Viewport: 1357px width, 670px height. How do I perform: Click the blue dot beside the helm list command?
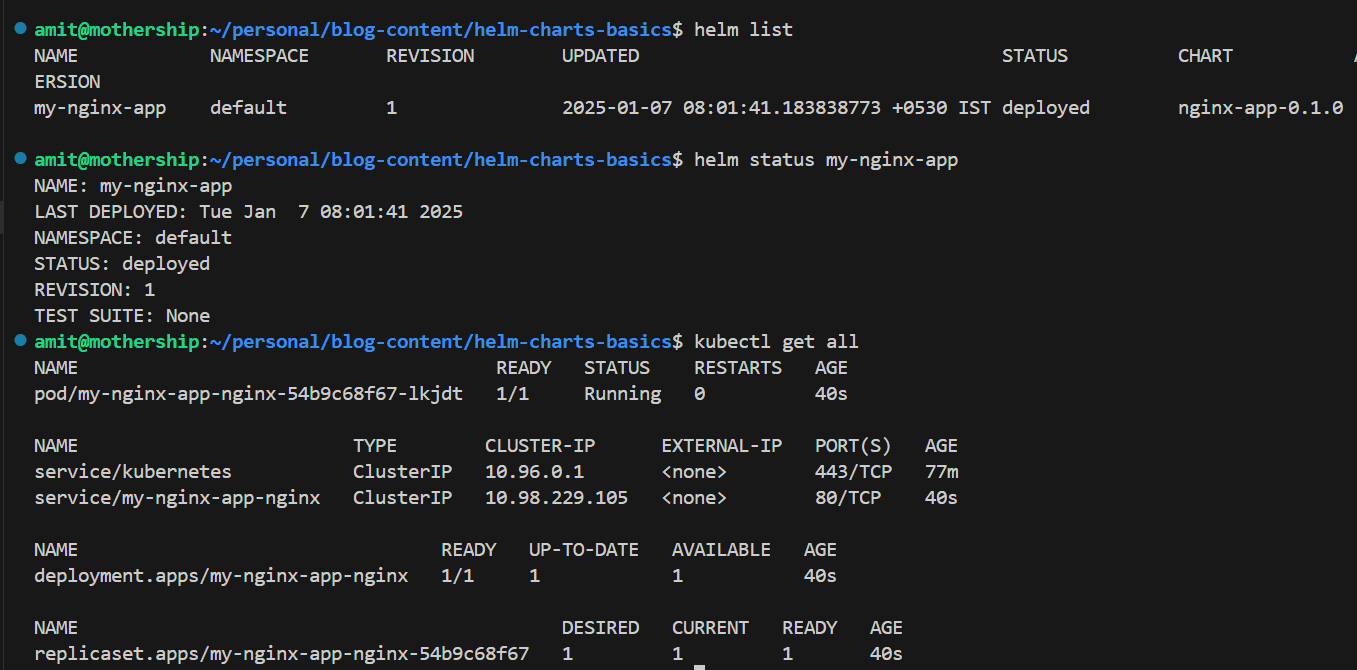click(21, 30)
